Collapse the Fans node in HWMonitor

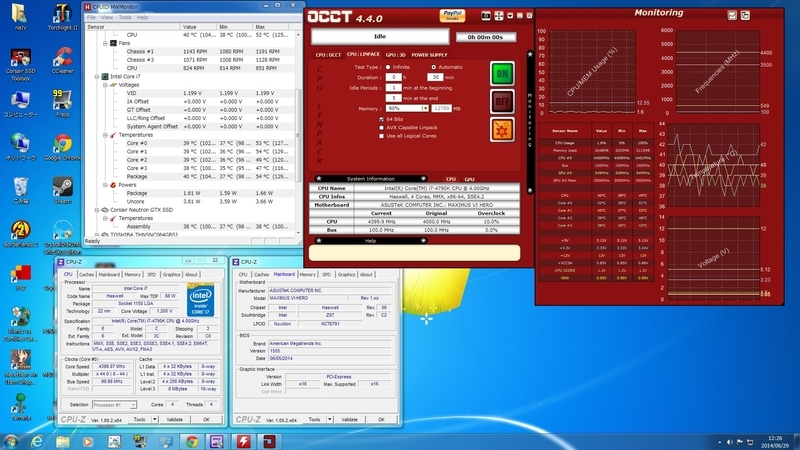105,43
